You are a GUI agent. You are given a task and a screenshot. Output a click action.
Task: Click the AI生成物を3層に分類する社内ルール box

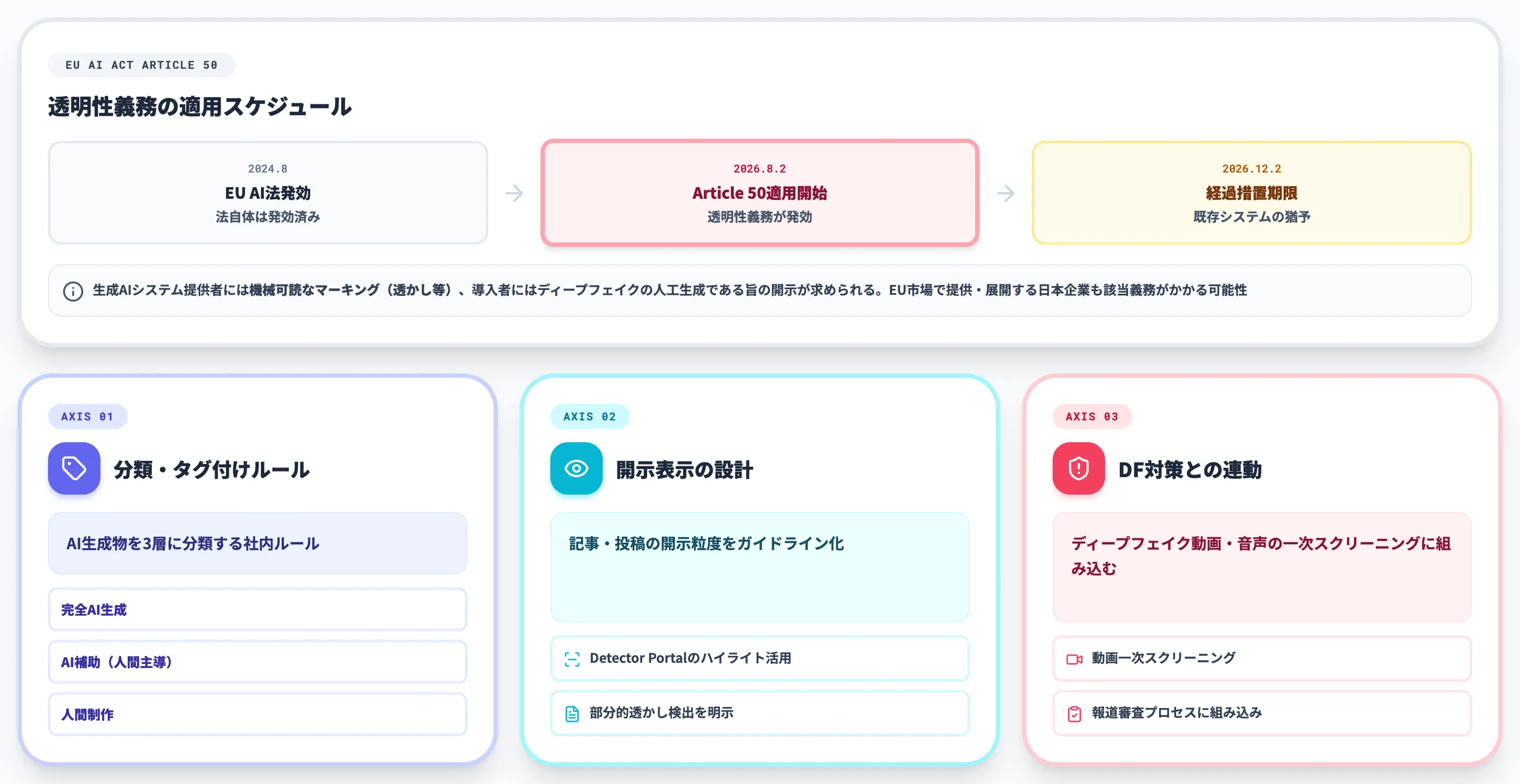coord(257,543)
